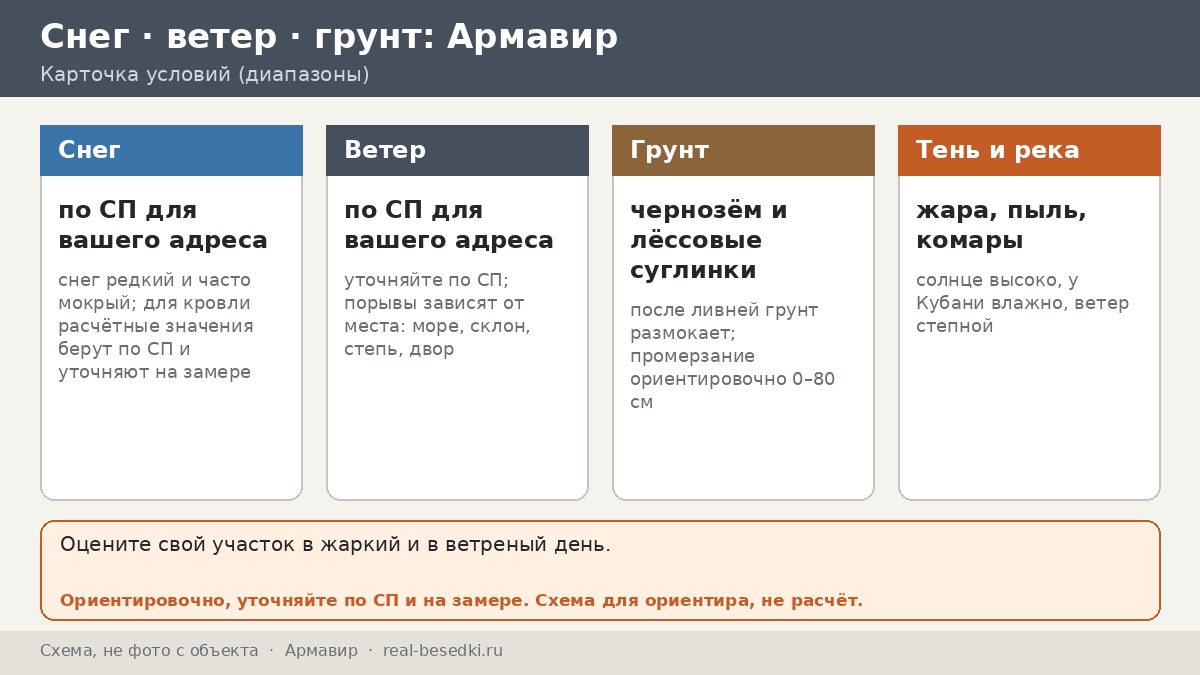Select the 'Снег' card header
The width and height of the screenshot is (1200, 675).
tap(171, 150)
